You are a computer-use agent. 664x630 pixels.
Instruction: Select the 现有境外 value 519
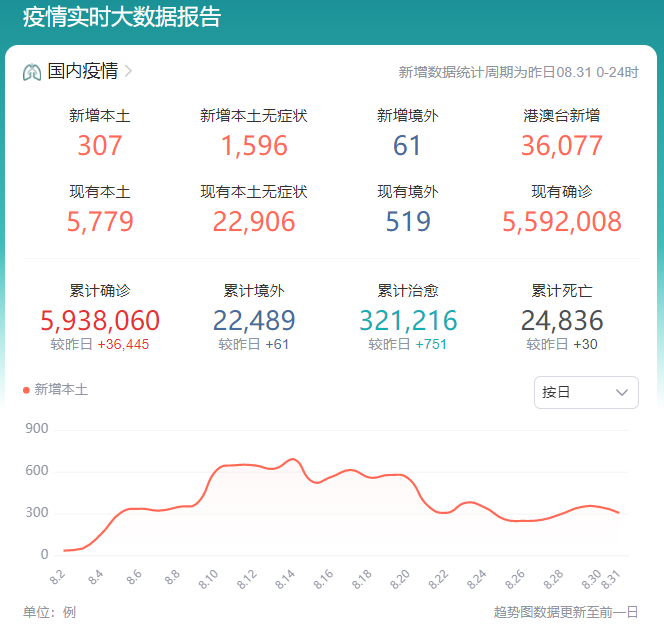(x=408, y=222)
